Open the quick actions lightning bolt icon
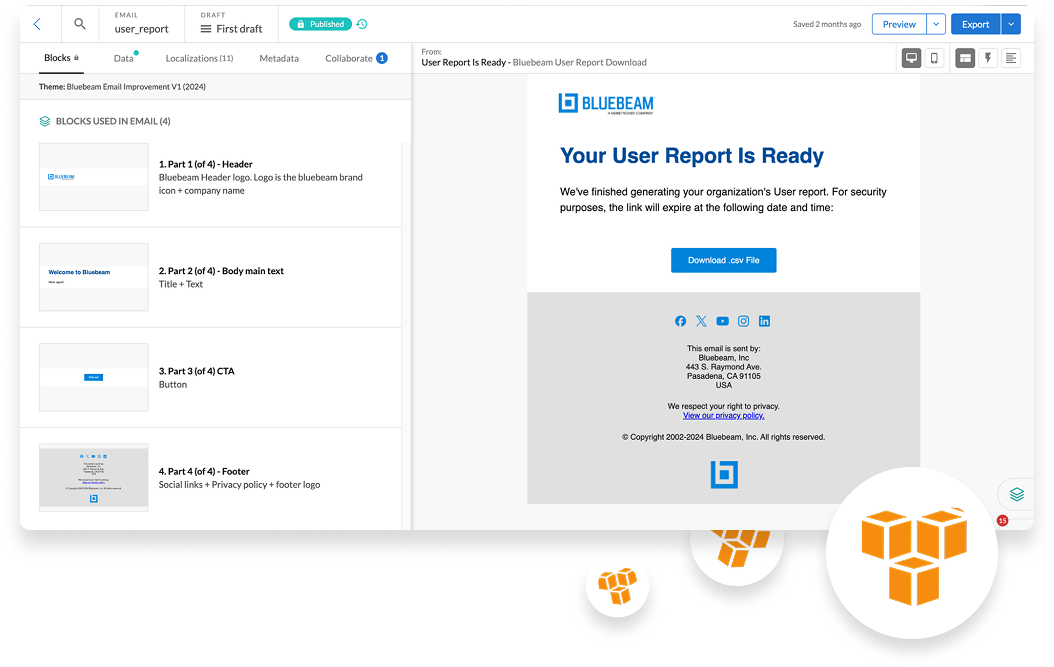Image resolution: width=1054 pixels, height=667 pixels. click(988, 58)
